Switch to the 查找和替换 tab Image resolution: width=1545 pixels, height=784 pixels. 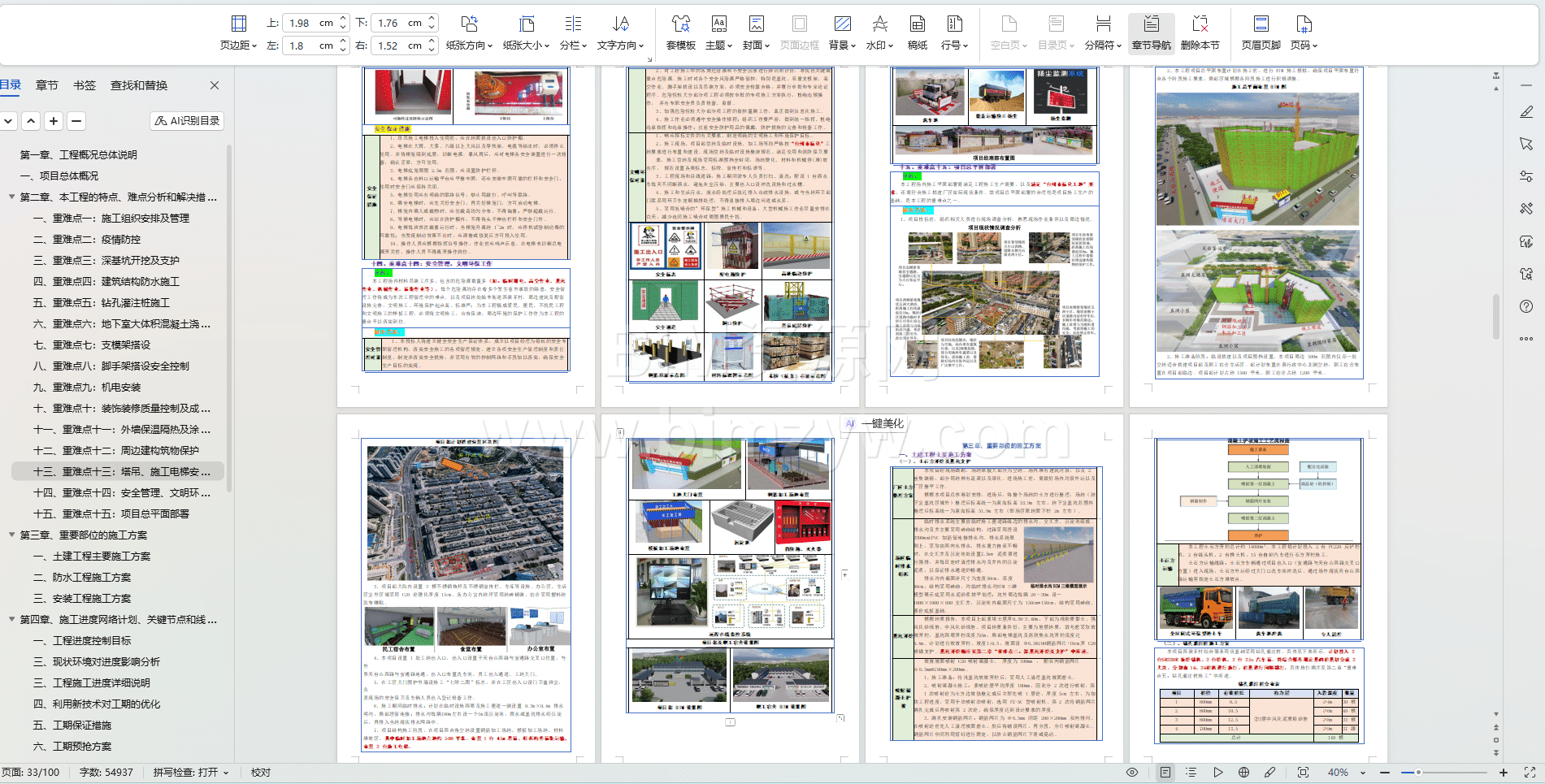point(139,85)
